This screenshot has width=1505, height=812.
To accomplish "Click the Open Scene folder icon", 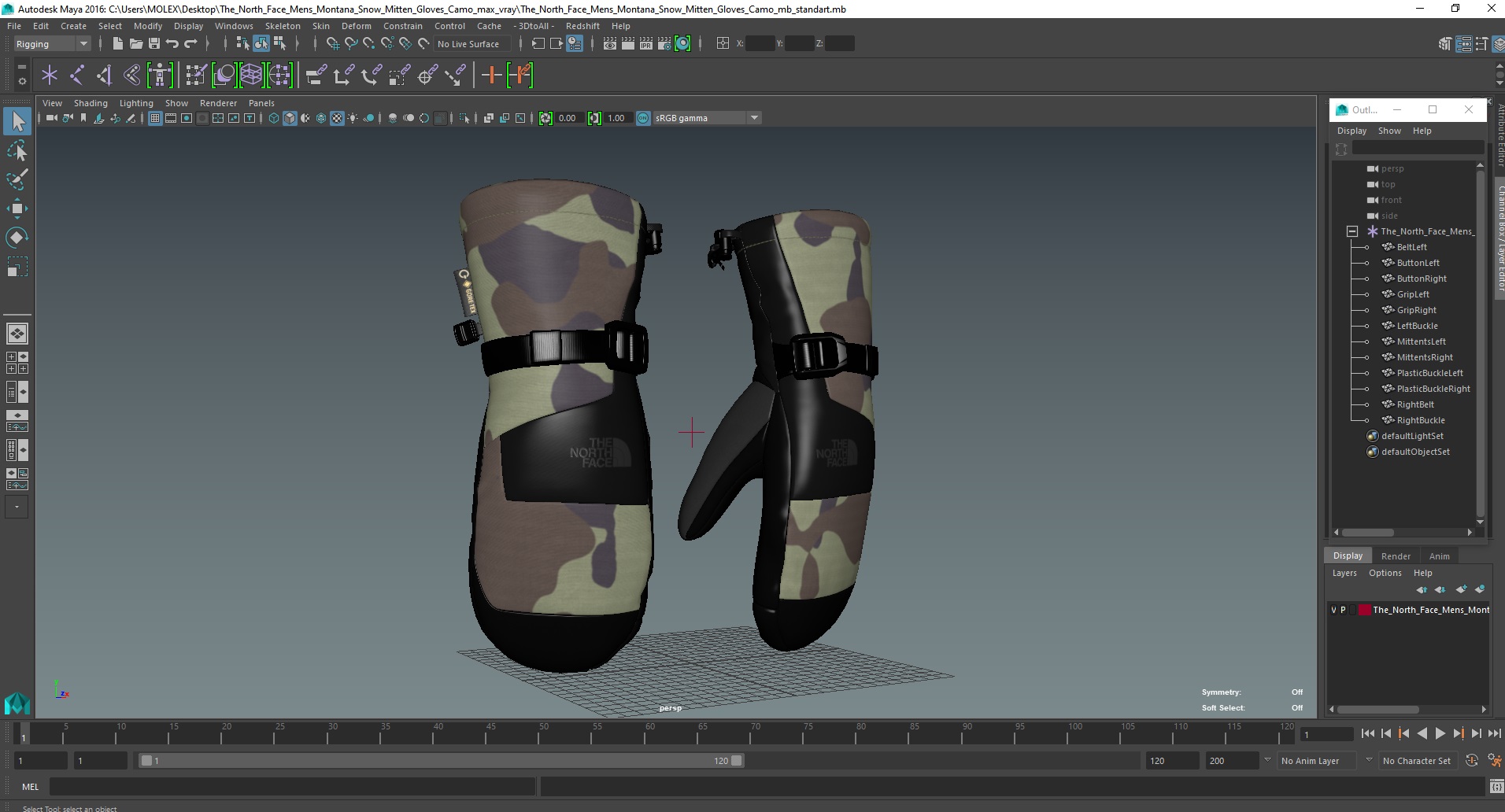I will 136,44.
